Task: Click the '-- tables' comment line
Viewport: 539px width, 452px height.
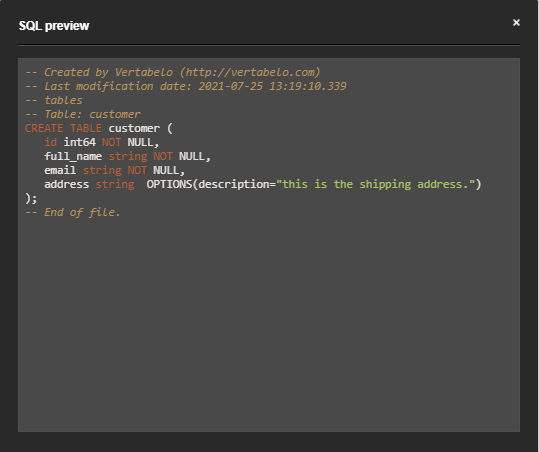Action: point(54,100)
